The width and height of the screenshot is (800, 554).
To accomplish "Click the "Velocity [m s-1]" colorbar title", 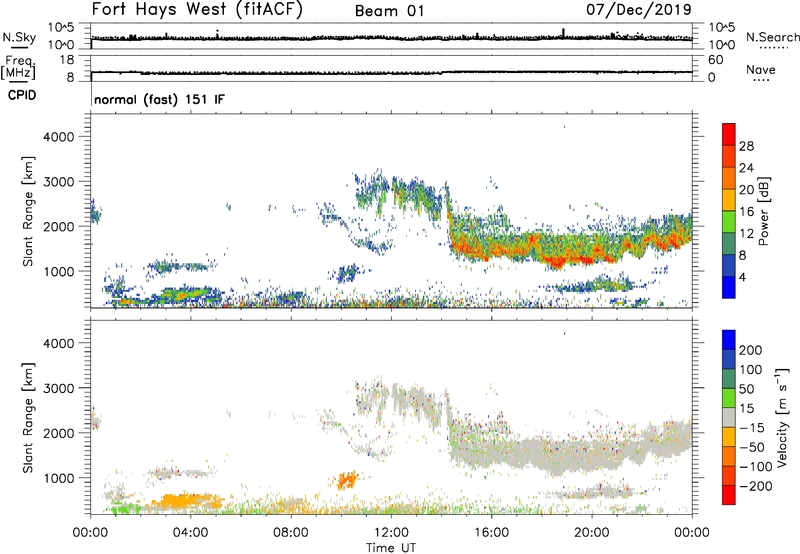I will tap(782, 417).
